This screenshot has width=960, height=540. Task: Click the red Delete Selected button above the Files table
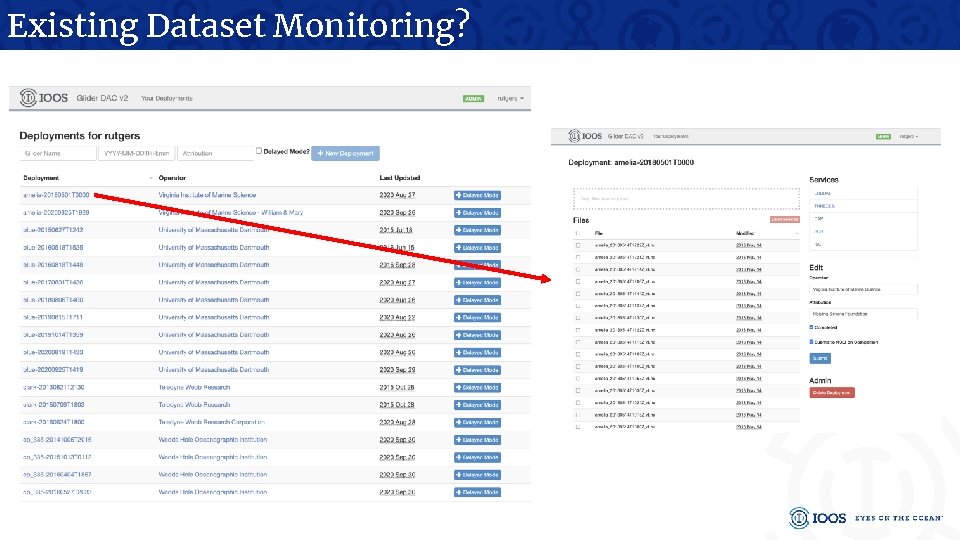tap(784, 219)
